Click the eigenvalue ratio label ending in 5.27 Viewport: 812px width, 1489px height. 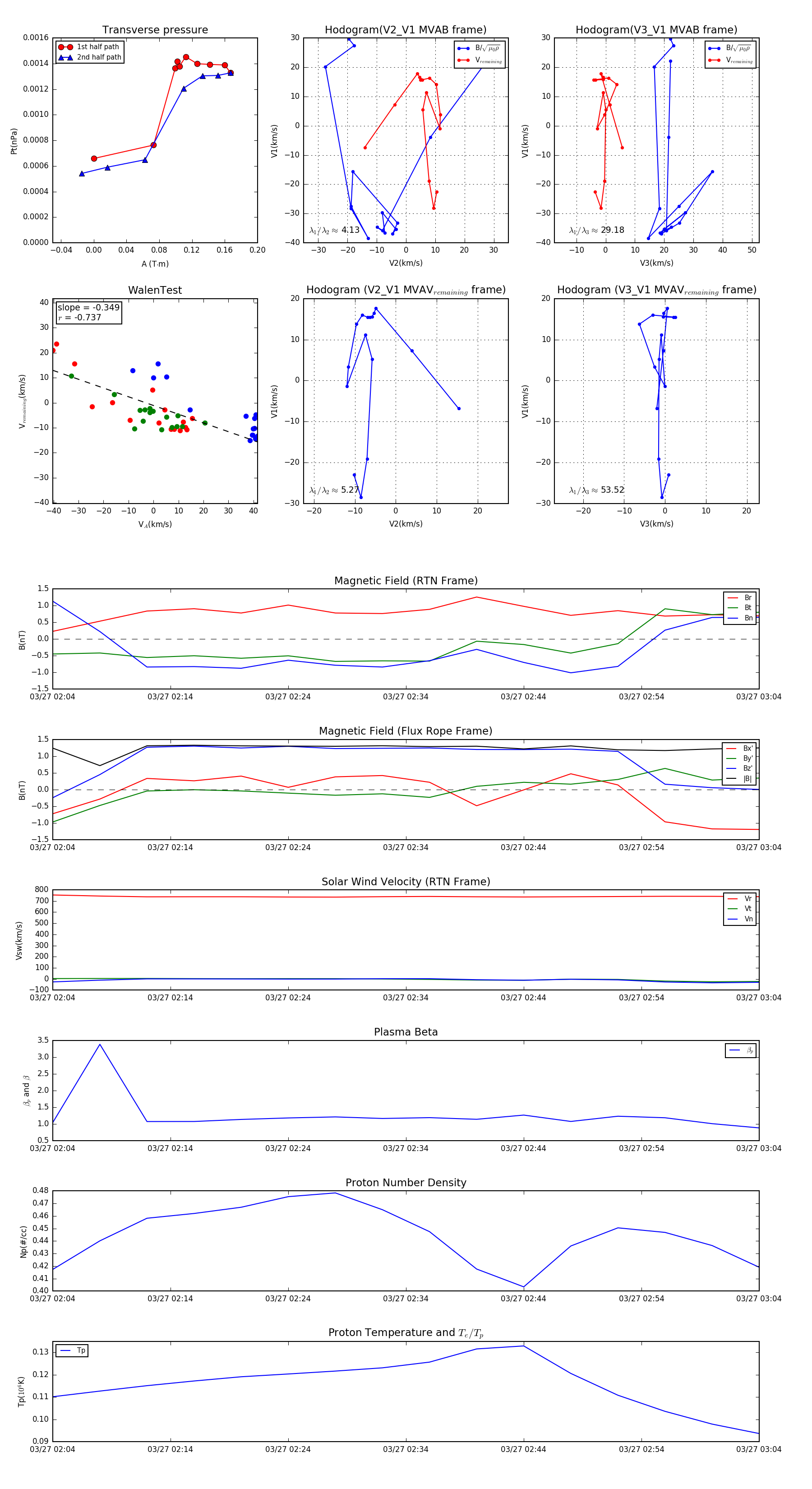click(x=334, y=490)
